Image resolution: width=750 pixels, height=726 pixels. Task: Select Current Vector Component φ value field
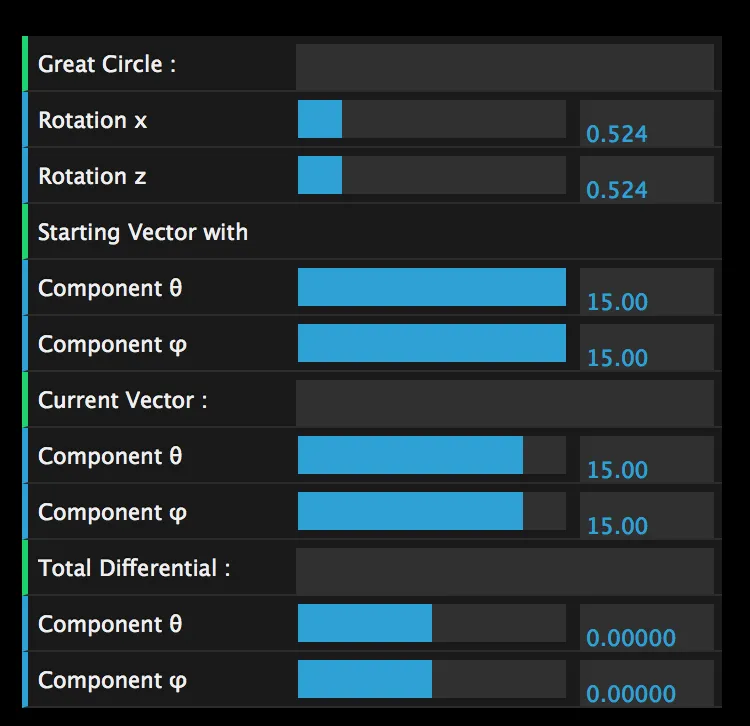pos(646,515)
